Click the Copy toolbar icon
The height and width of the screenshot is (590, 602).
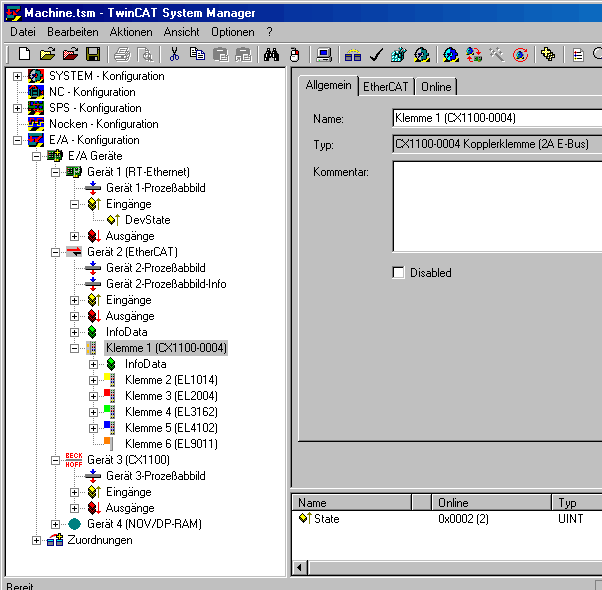tap(197, 54)
